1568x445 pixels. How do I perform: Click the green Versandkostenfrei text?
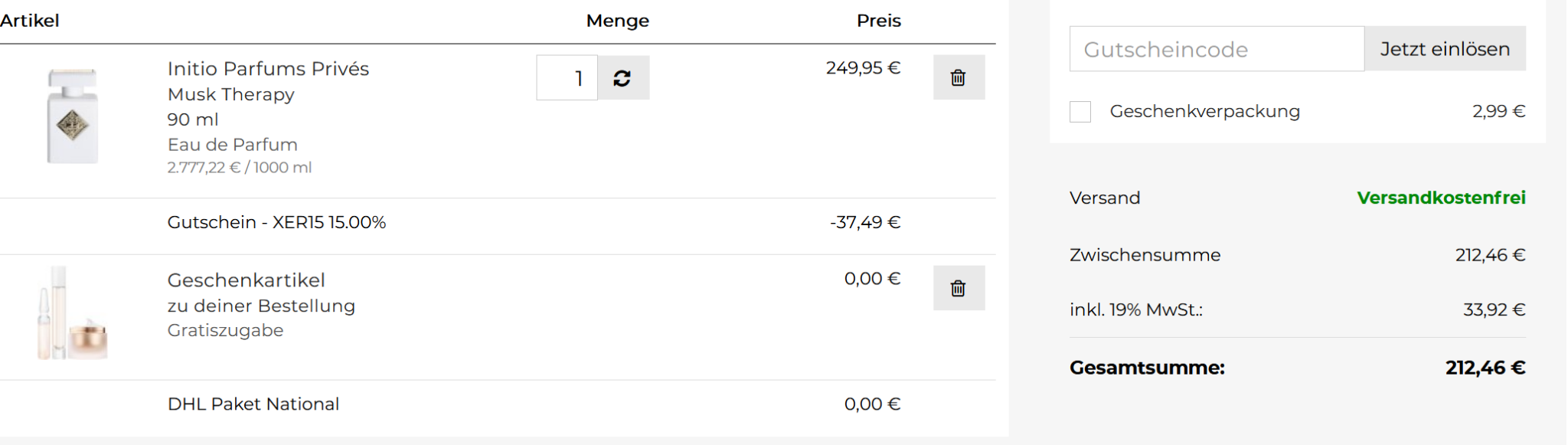click(x=1440, y=198)
